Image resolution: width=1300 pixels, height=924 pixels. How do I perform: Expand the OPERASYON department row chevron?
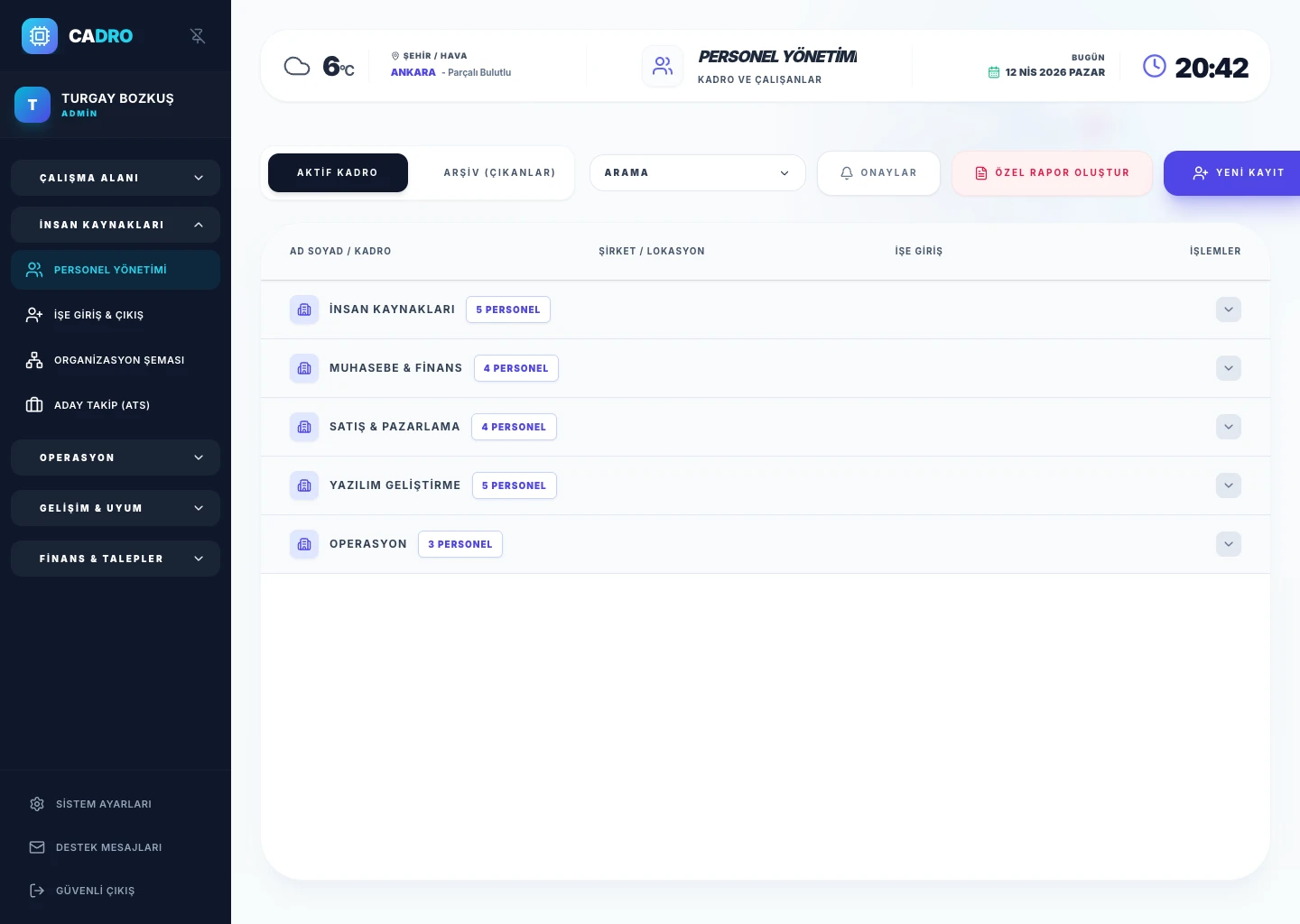tap(1229, 544)
